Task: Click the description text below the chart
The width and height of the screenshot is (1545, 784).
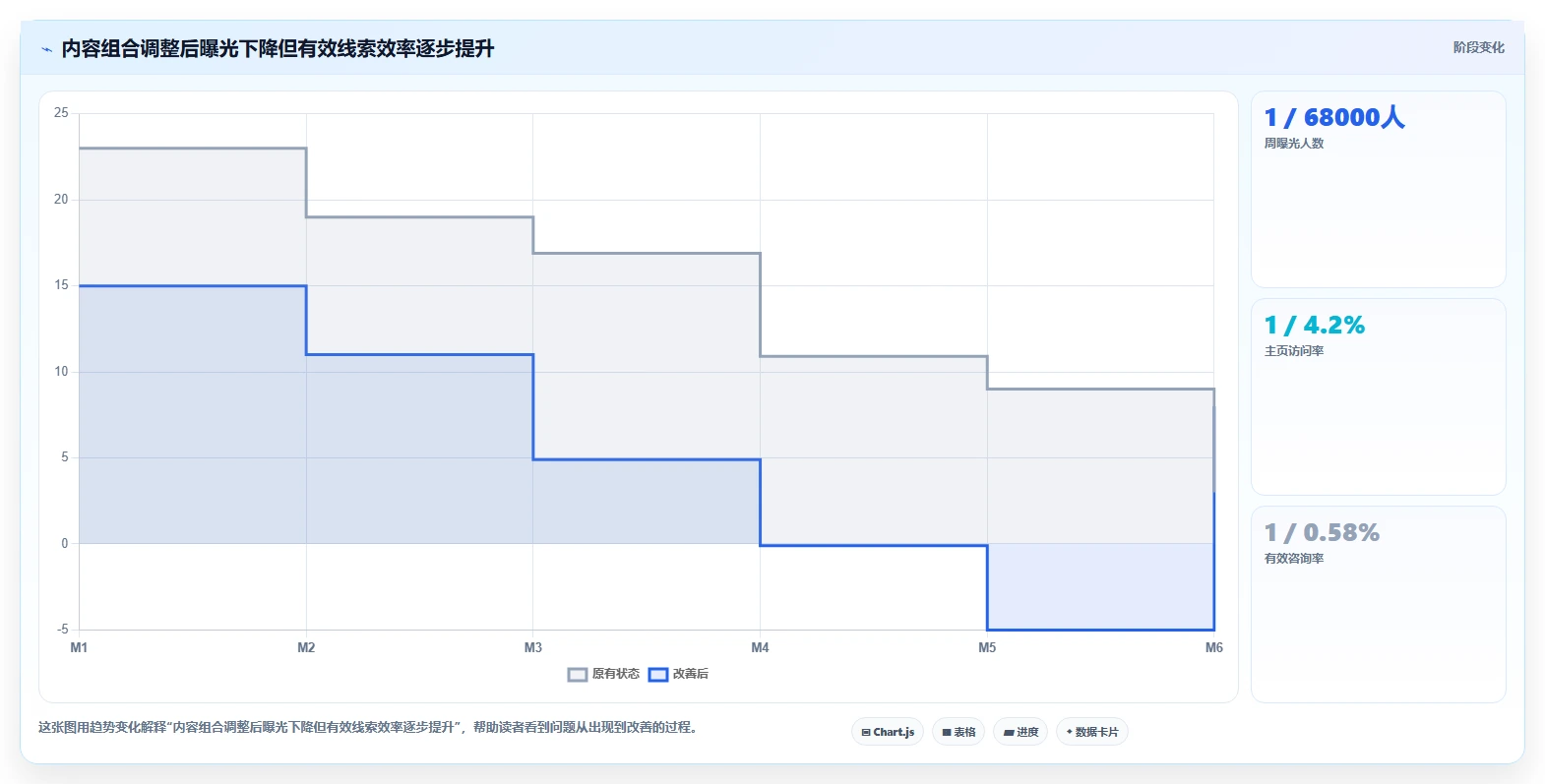Action: pyautogui.click(x=368, y=728)
